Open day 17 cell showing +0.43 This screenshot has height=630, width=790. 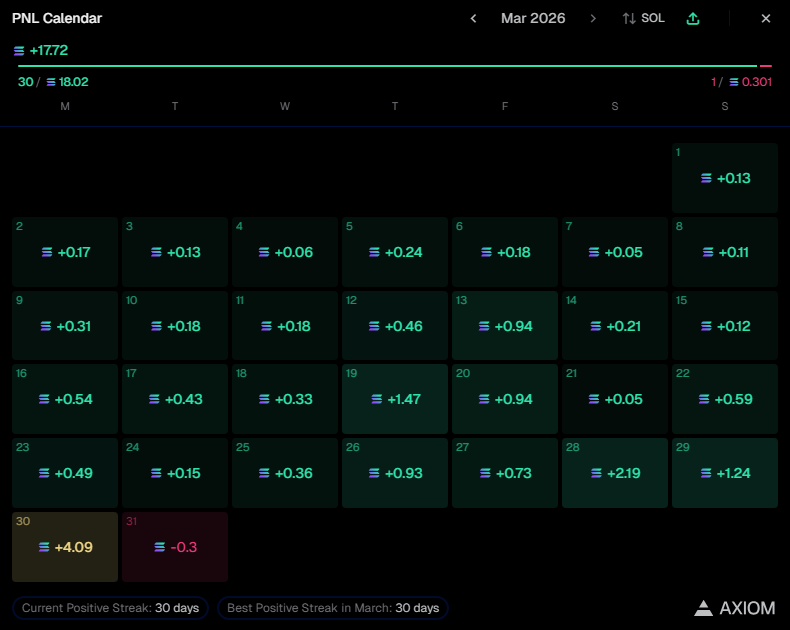click(175, 399)
